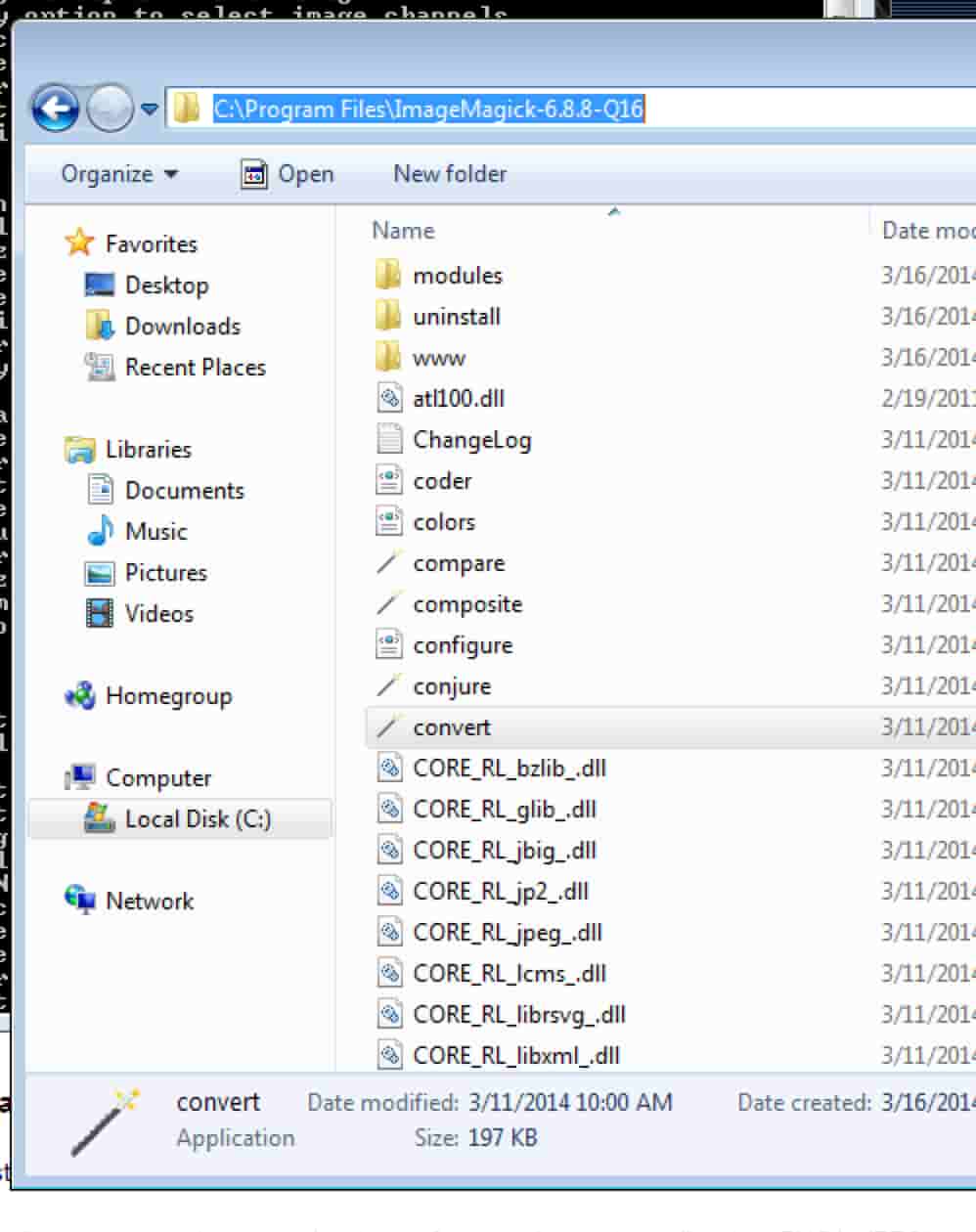
Task: Click the ChangeLog document icon
Action: click(389, 439)
